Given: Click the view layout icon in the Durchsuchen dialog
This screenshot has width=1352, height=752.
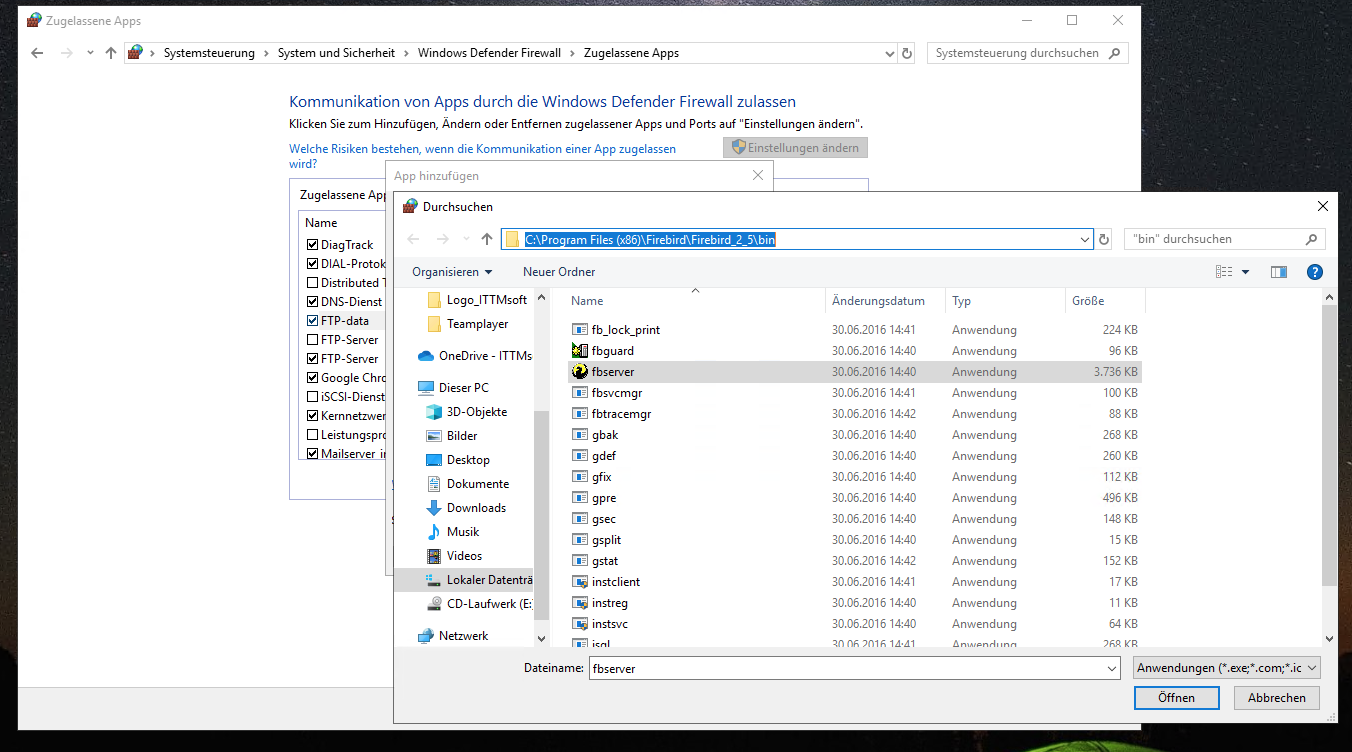Looking at the screenshot, I should pyautogui.click(x=1224, y=272).
